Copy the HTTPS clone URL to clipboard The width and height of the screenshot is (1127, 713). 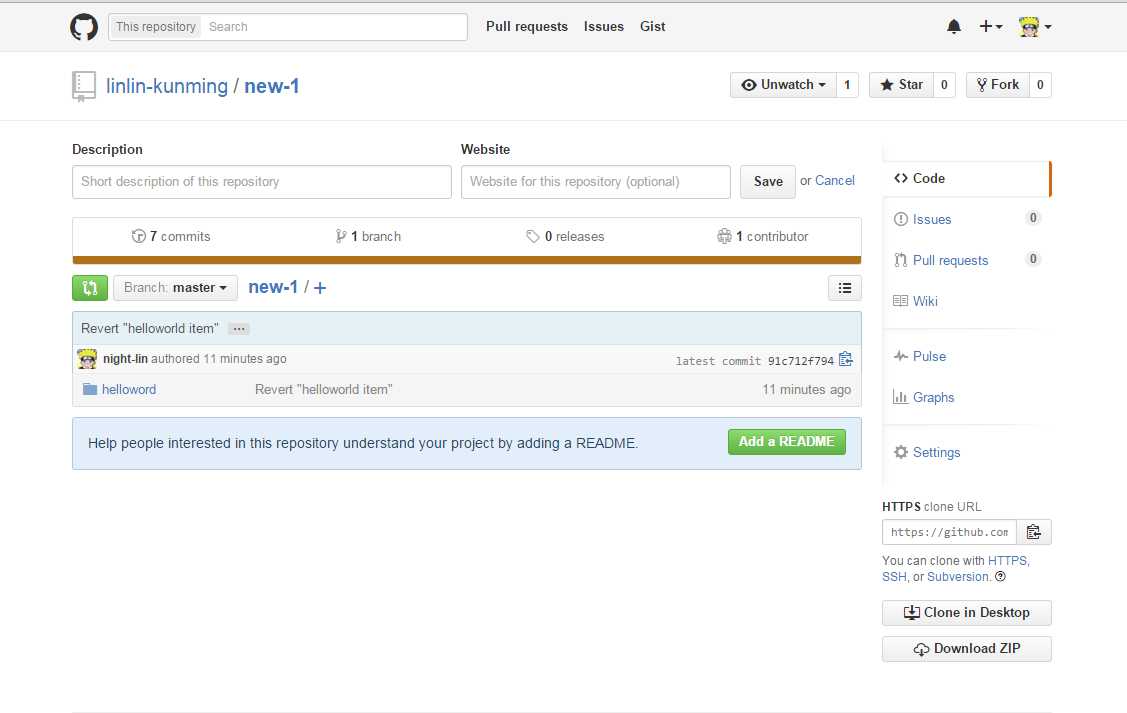[x=1034, y=532]
